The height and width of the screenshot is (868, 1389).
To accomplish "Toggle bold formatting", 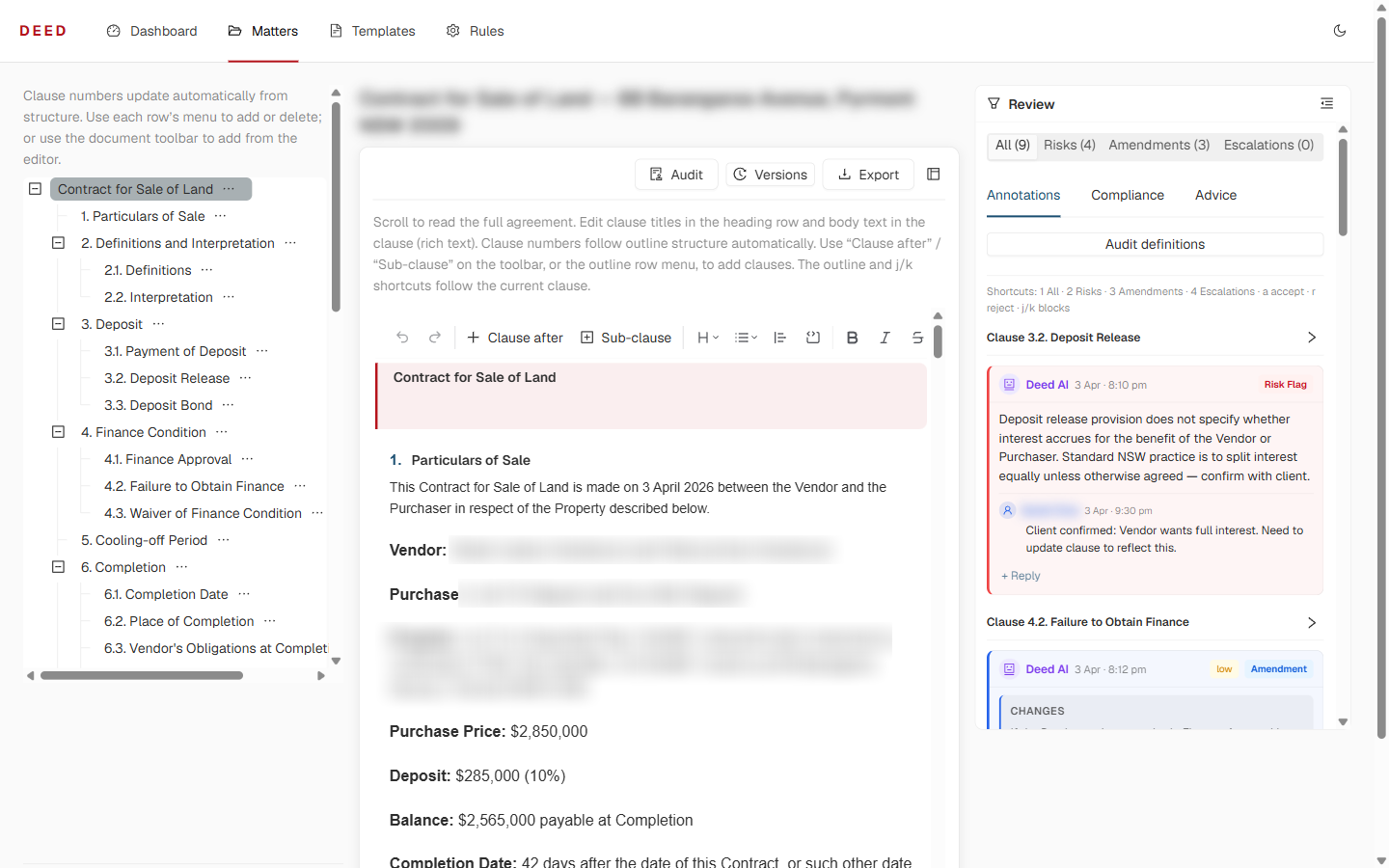I will (x=852, y=338).
